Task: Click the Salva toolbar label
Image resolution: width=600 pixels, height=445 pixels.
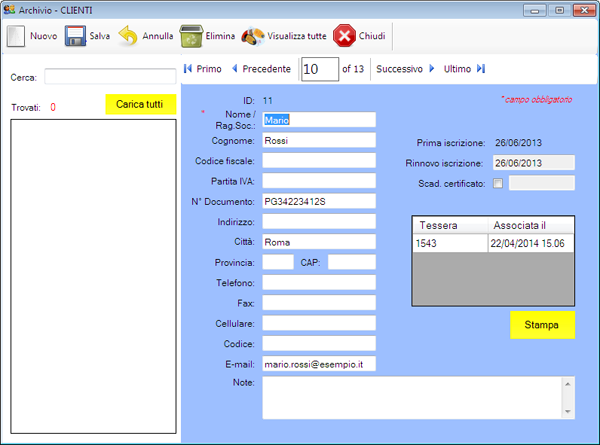Action: coord(99,36)
